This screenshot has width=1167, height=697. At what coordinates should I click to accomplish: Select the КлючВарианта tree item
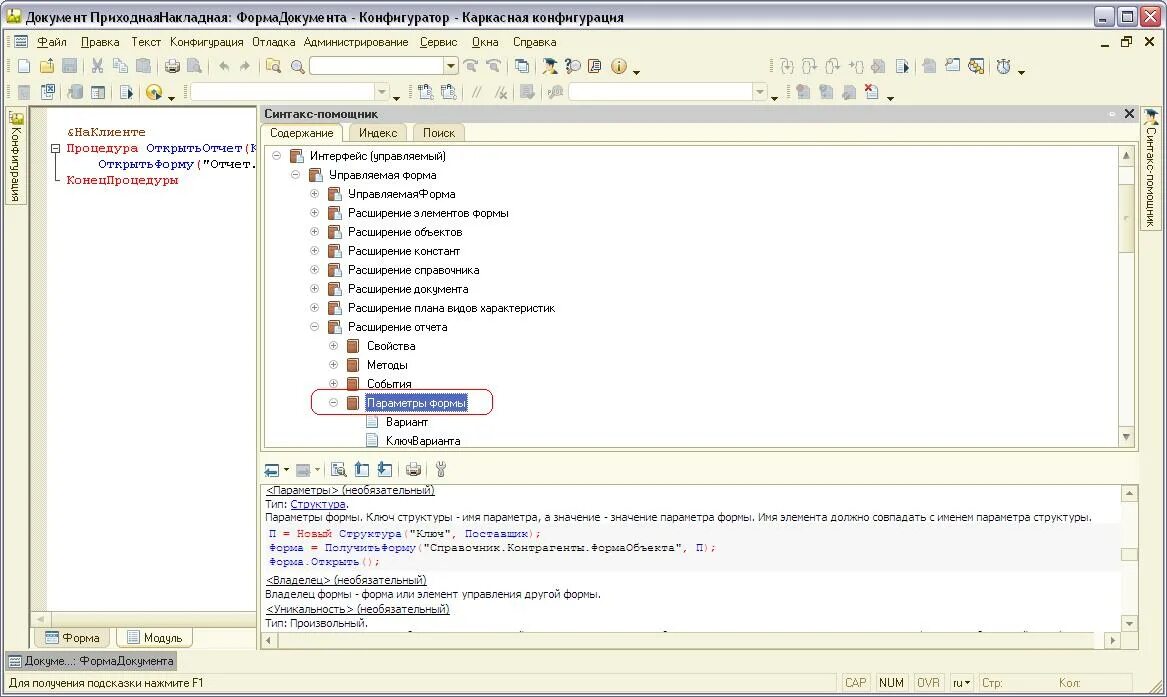423,440
